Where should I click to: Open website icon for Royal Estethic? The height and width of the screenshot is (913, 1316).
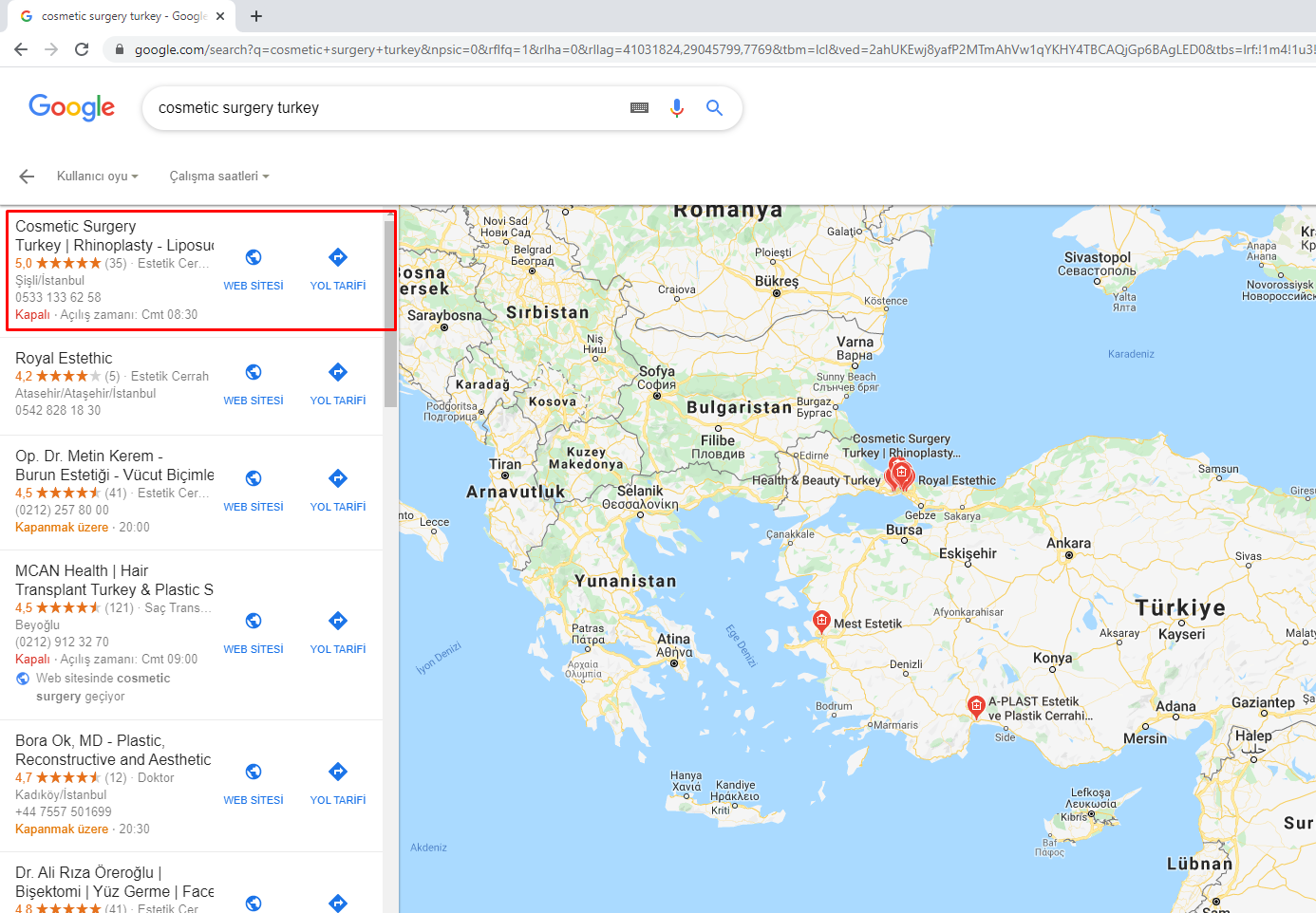[x=254, y=372]
